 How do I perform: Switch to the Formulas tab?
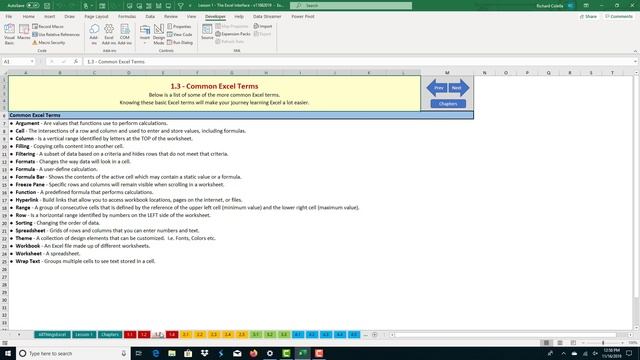pos(127,17)
